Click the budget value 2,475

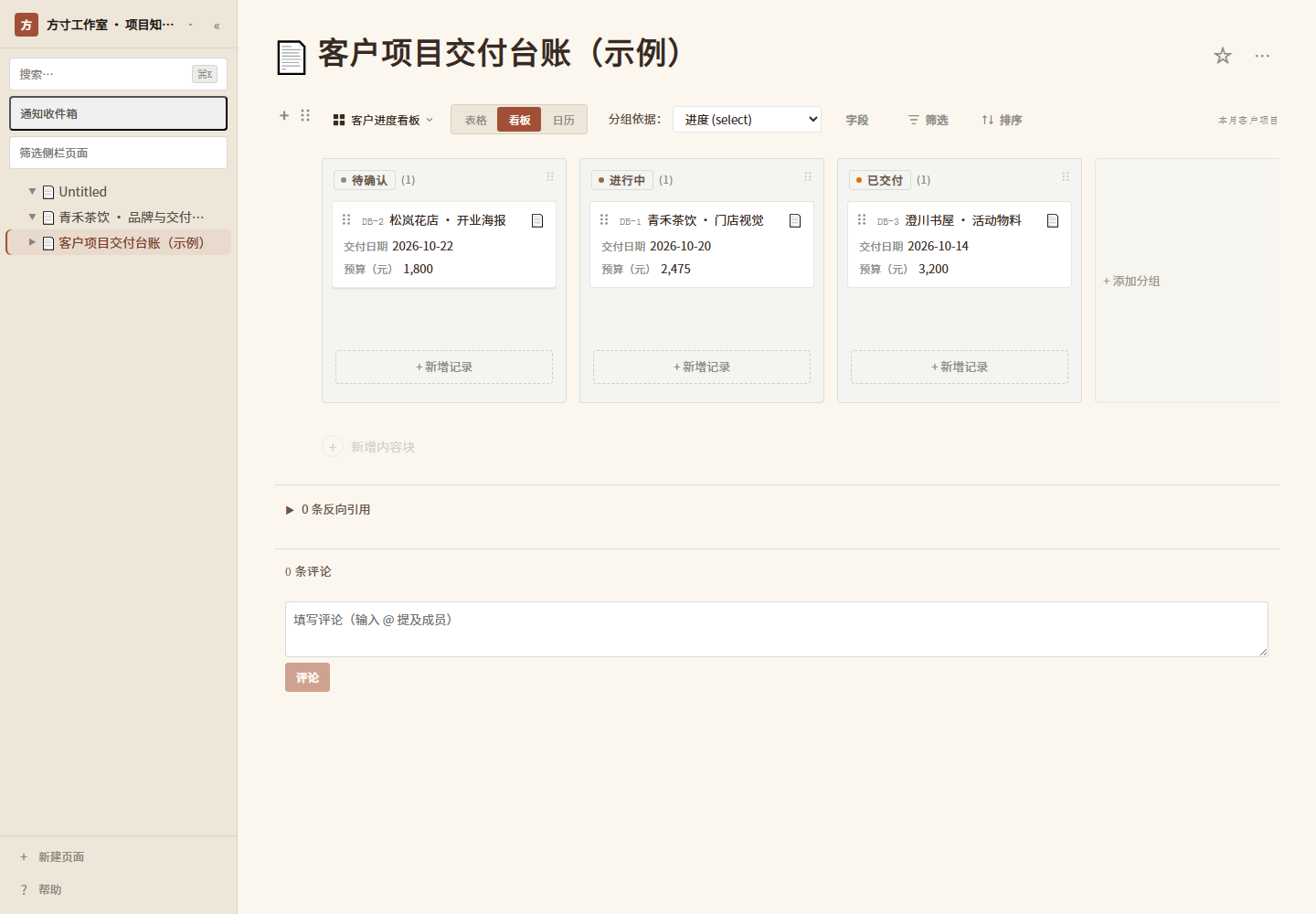(x=675, y=269)
